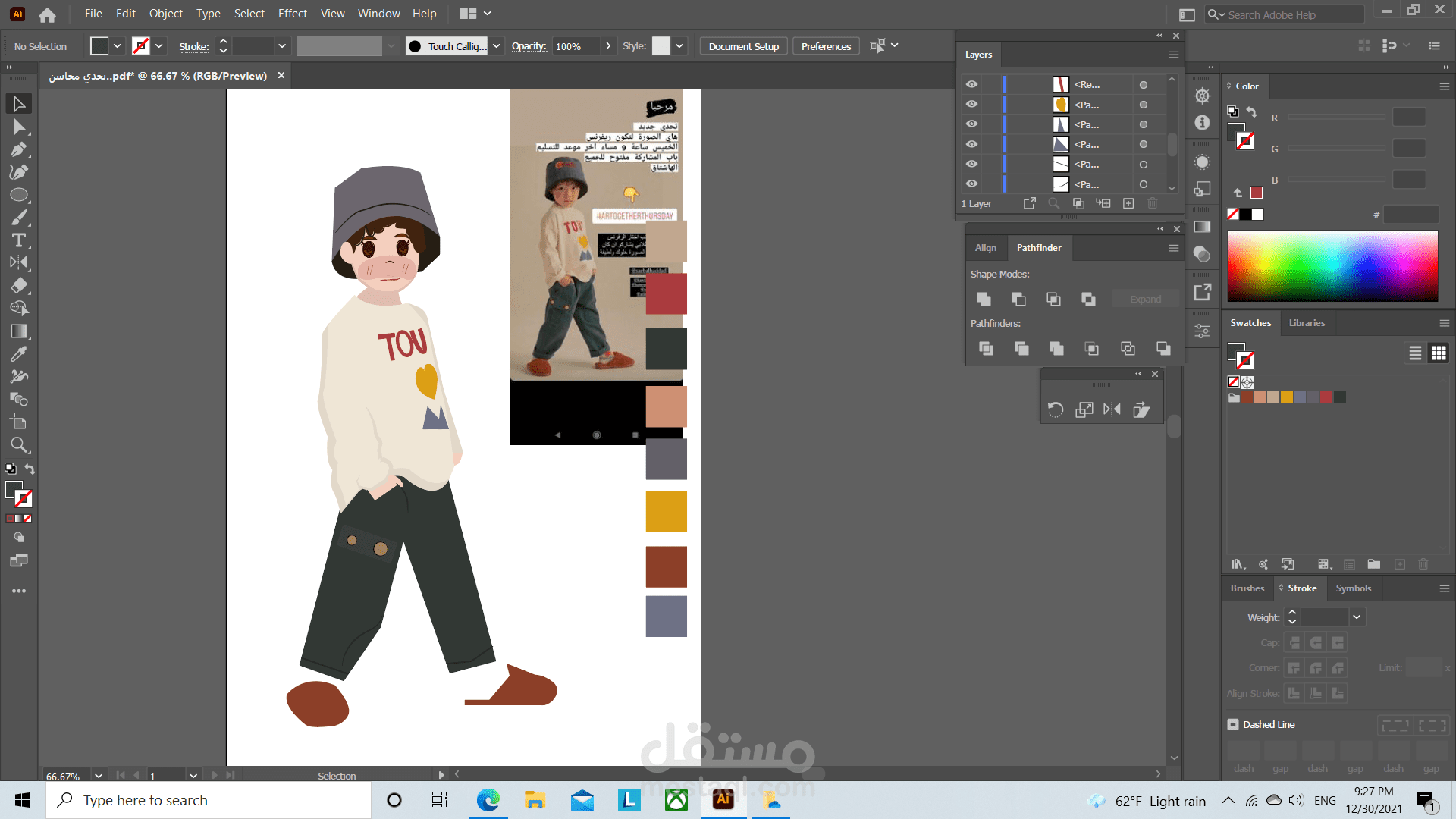
Task: Pick the Pen tool
Action: [x=19, y=149]
